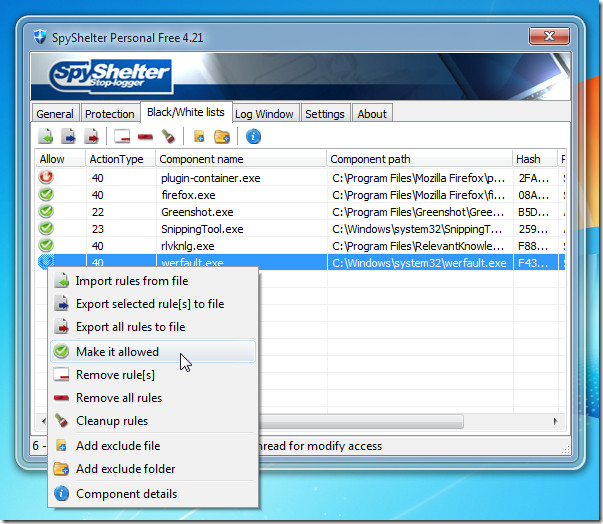Click the cleanup rules brush toolbar icon

pos(168,136)
